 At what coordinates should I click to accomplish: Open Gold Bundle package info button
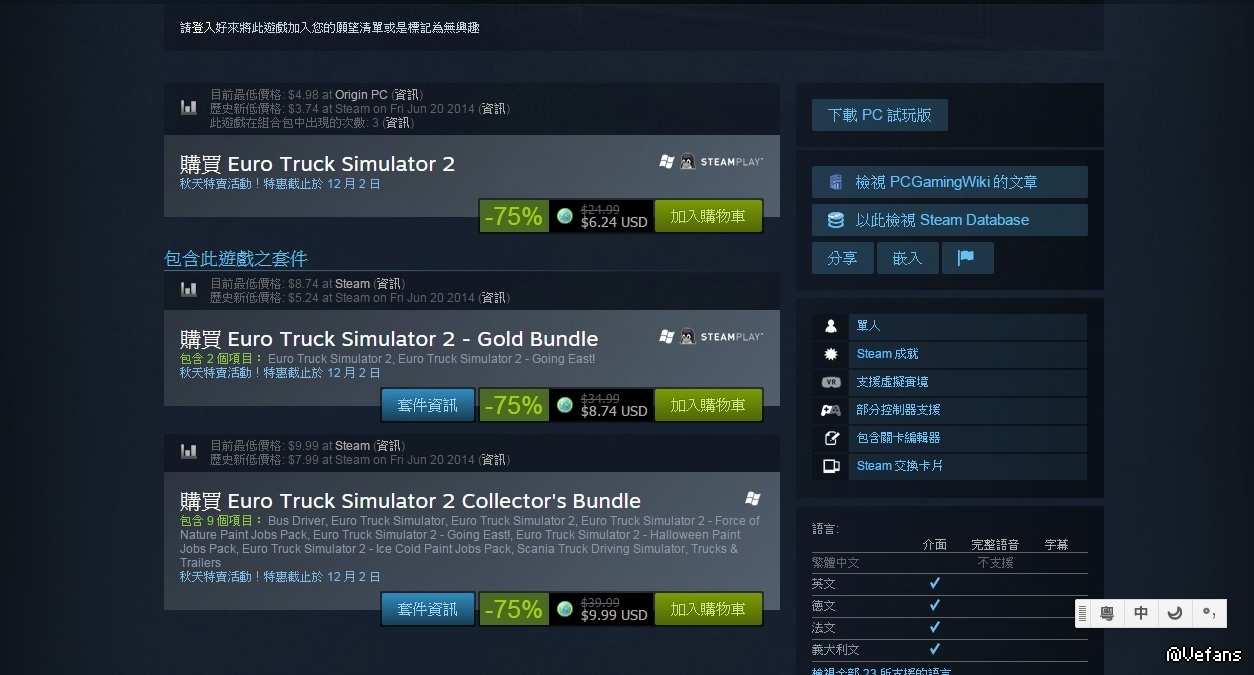point(428,405)
